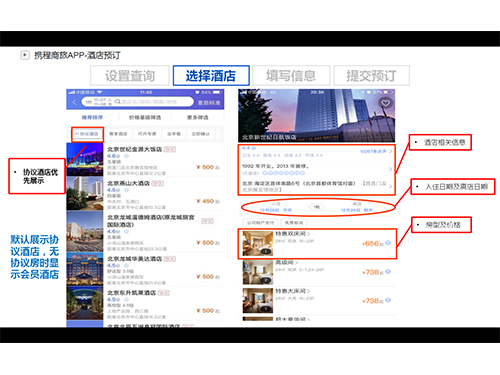
Task: Expand the 推荐排序 sort dropdown
Action: (x=92, y=117)
